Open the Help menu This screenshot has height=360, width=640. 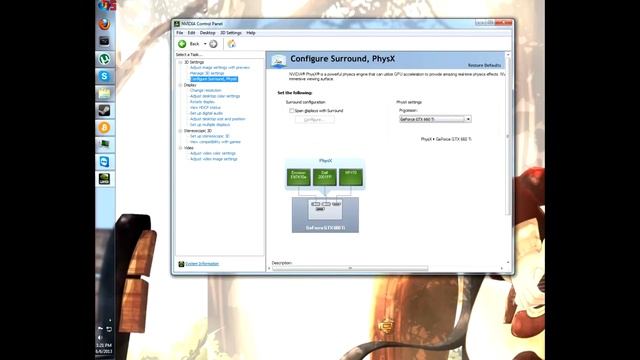[251, 33]
